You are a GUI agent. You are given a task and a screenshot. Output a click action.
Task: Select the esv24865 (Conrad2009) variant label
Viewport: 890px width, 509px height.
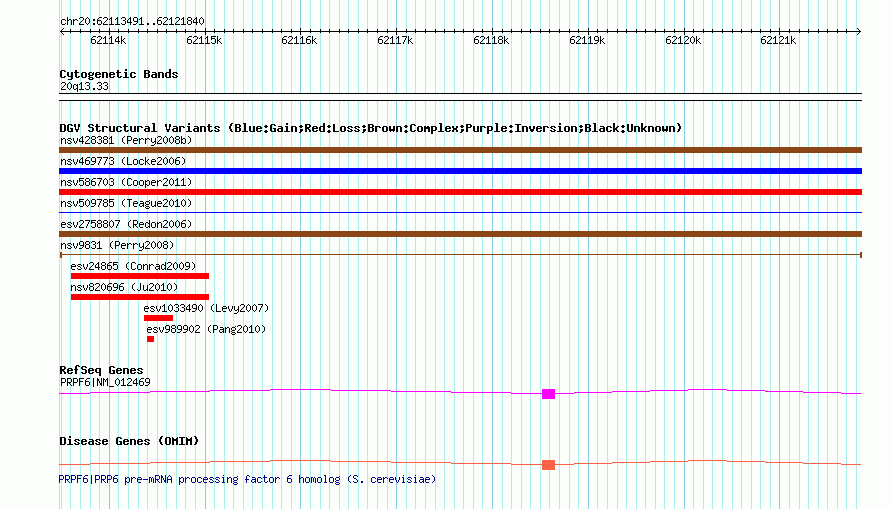pos(133,266)
